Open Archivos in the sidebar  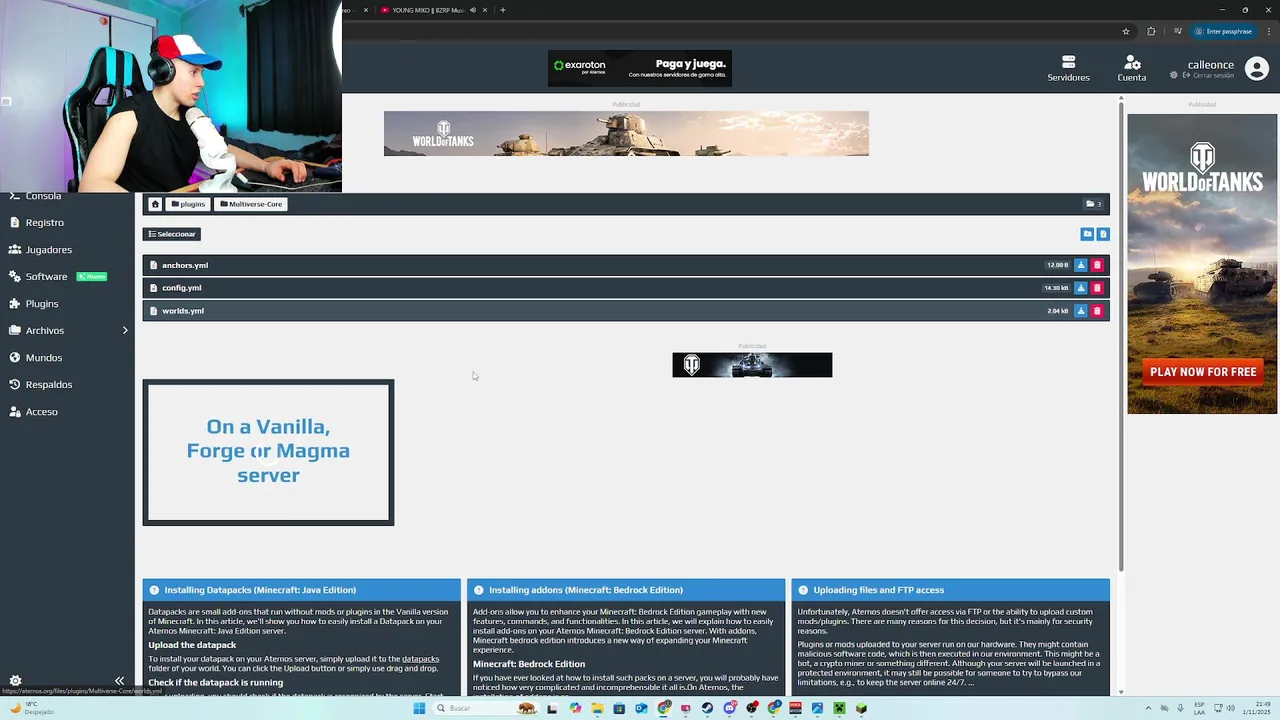click(x=45, y=330)
